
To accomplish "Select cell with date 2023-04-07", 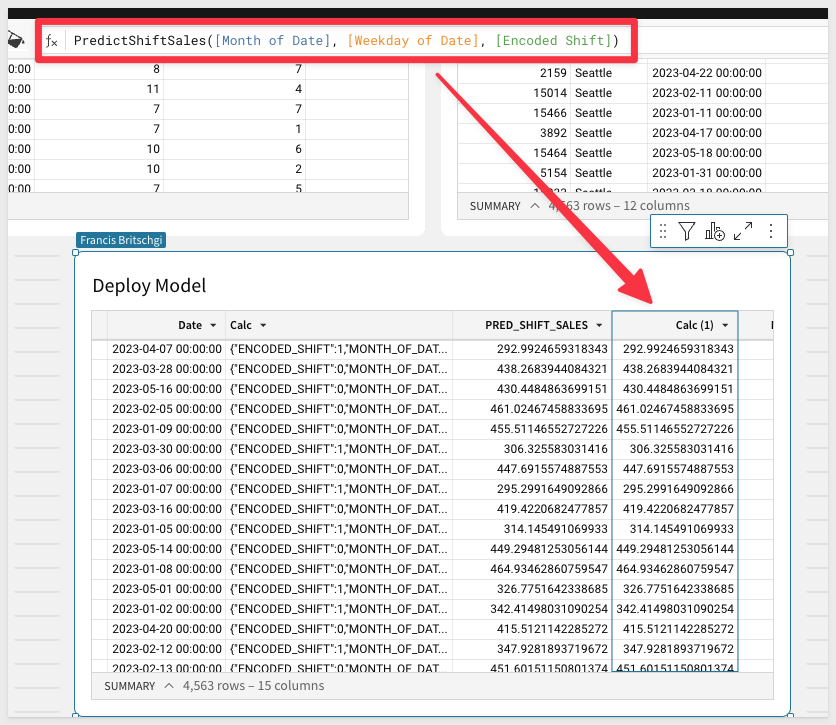I will tap(166, 349).
